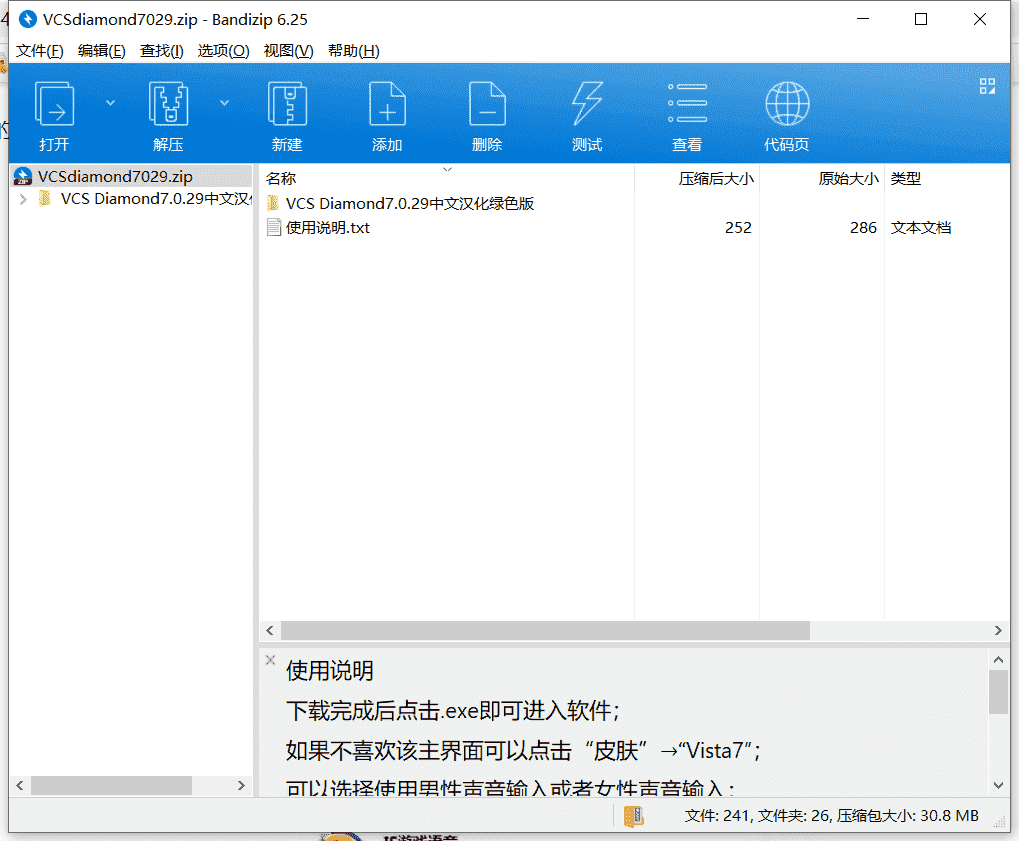Select VCS Diamond7.0.29中文汉 folder in tree
Viewport: 1019px width, 841px height.
click(x=156, y=198)
